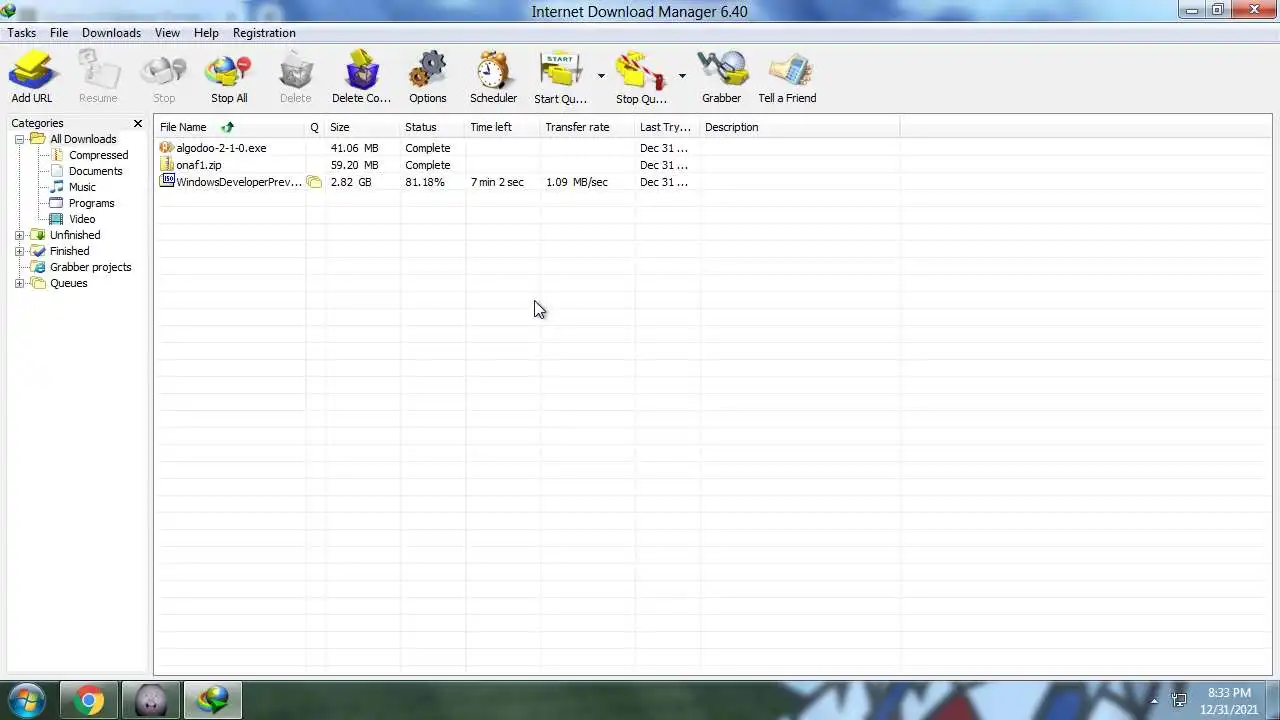
Task: Launch Google Chrome from the taskbar
Action: tap(88, 700)
